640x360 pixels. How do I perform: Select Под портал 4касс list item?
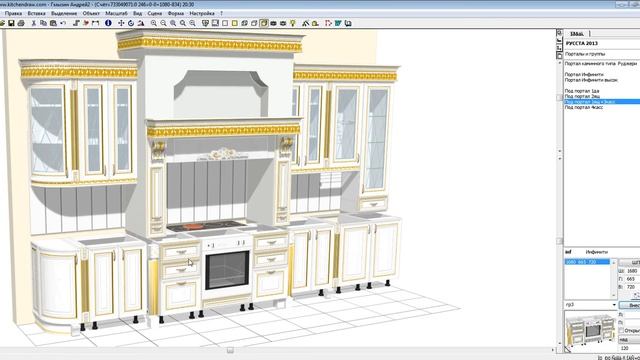[x=584, y=107]
